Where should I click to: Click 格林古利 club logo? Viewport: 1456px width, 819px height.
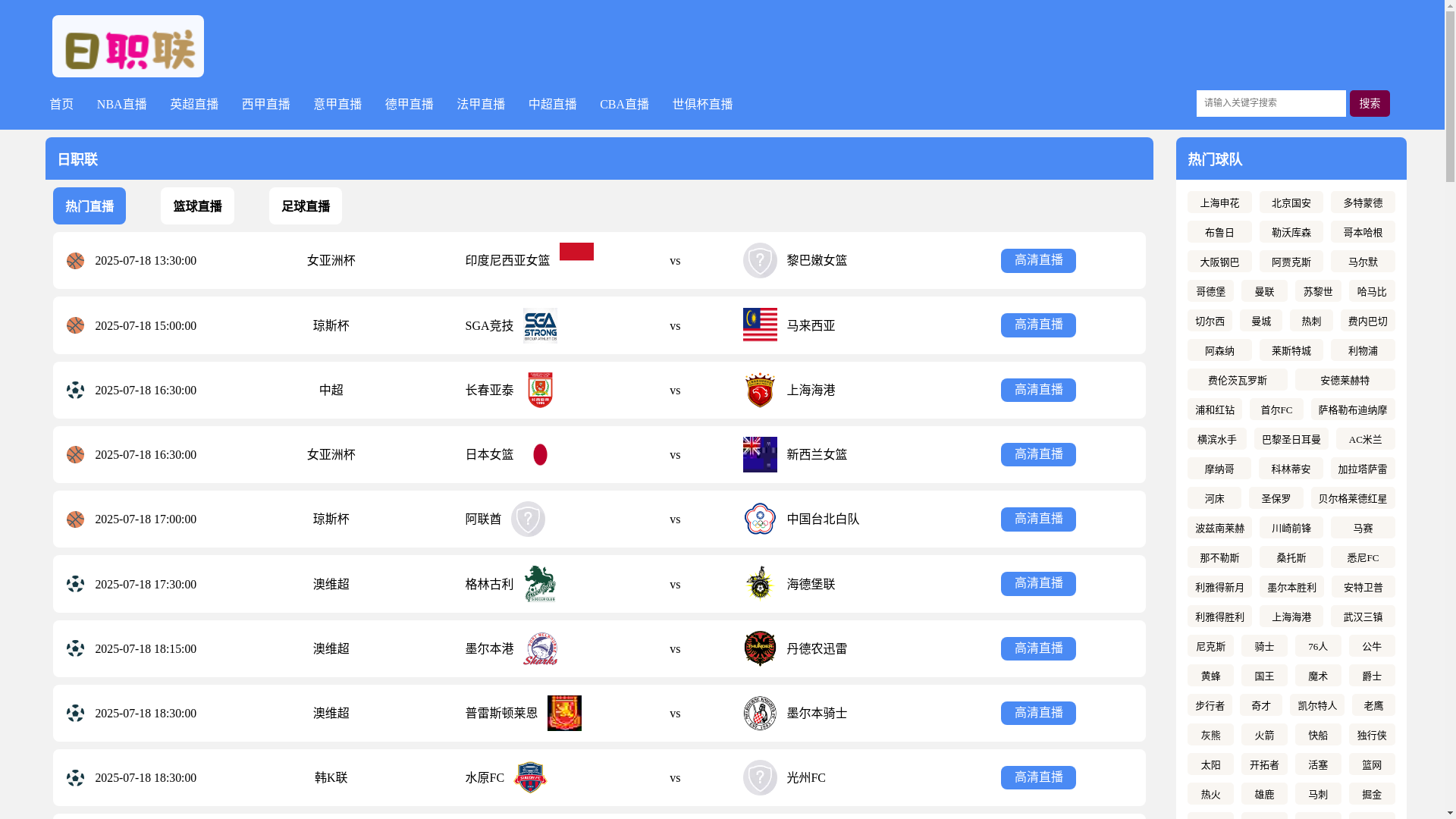(540, 584)
